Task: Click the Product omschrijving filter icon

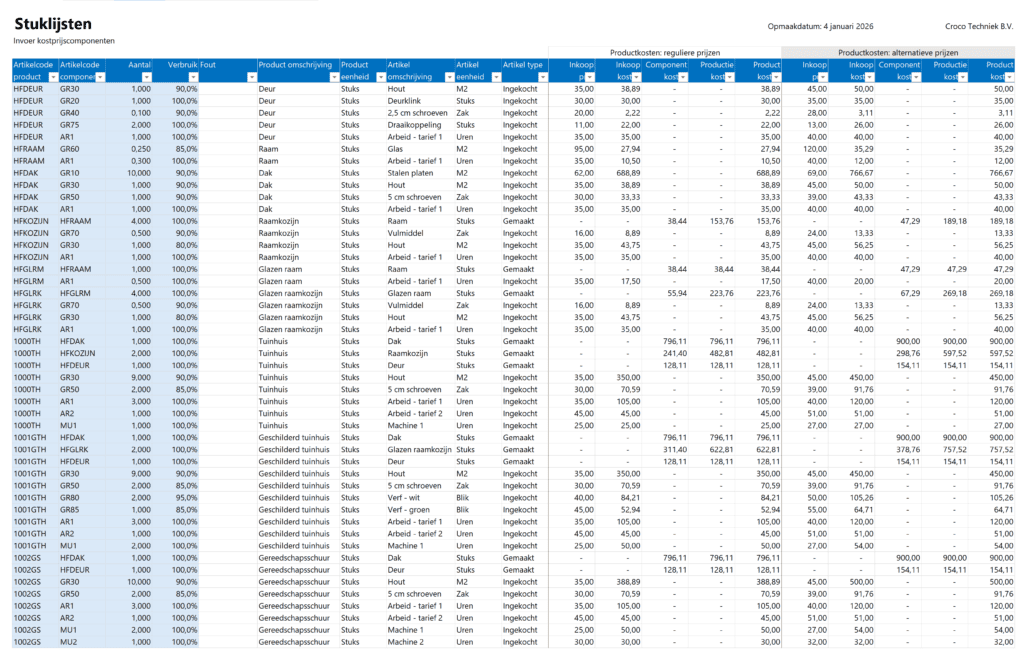Action: (x=335, y=78)
